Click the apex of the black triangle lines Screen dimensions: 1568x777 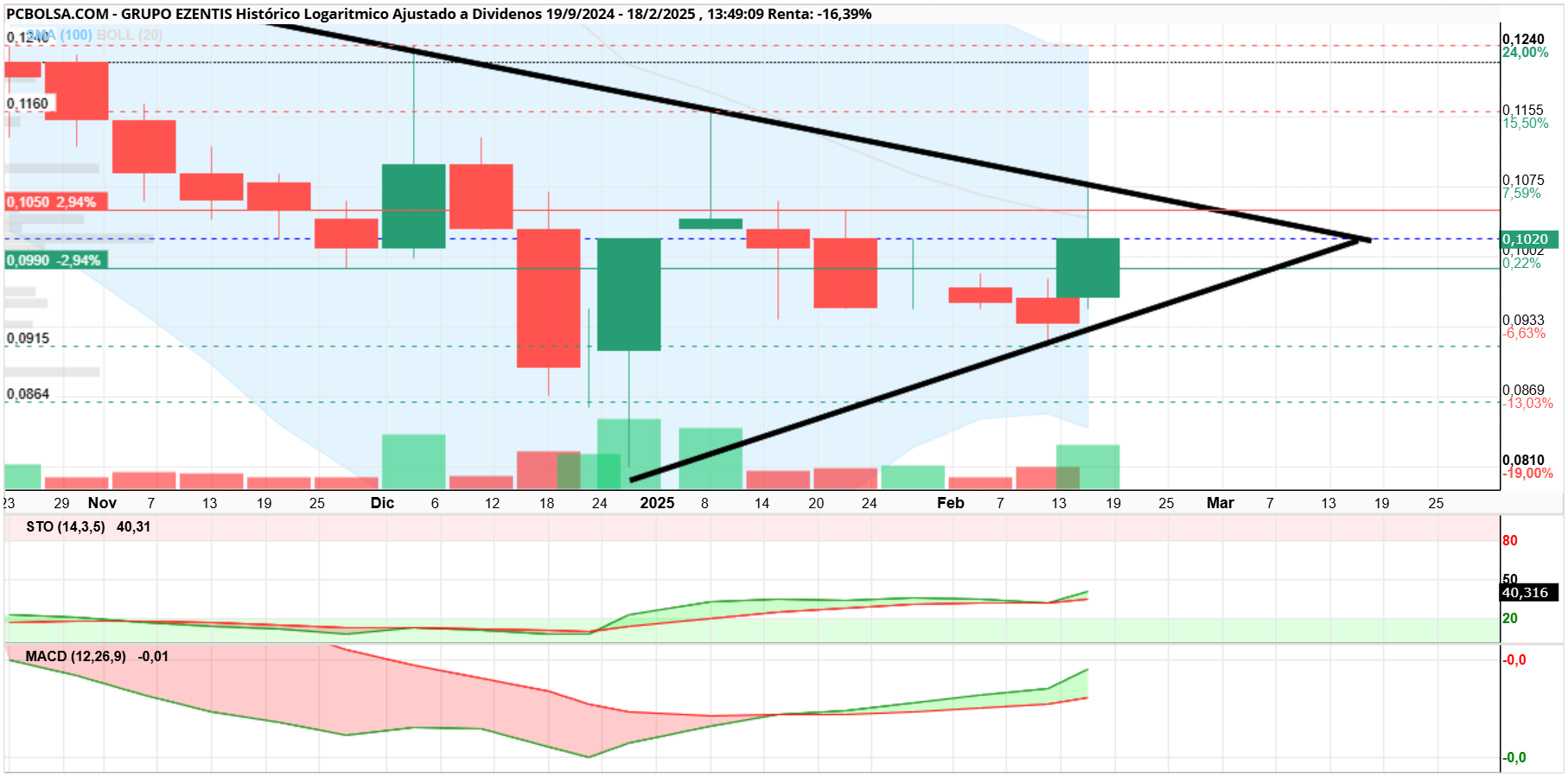tap(1369, 239)
